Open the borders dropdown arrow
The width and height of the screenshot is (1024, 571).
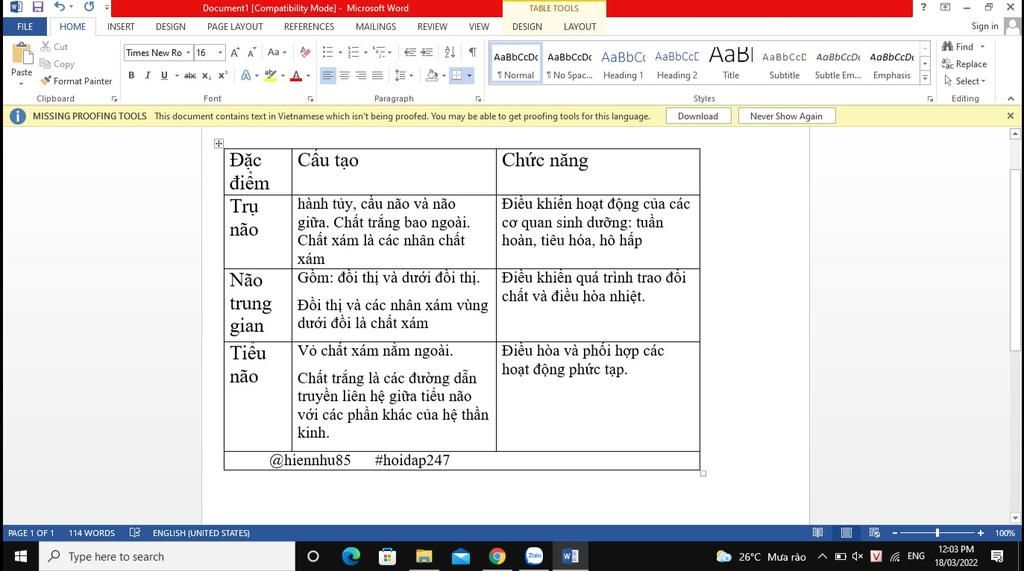pos(469,75)
